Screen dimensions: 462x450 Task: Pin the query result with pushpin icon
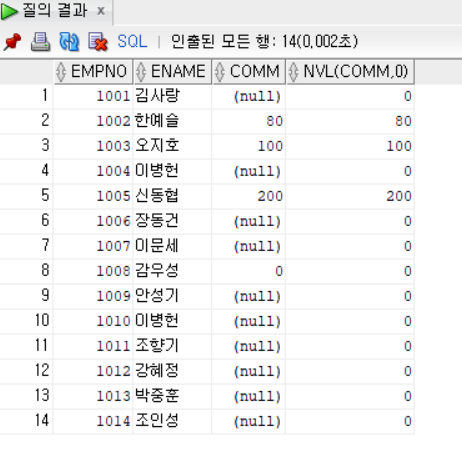tap(12, 42)
